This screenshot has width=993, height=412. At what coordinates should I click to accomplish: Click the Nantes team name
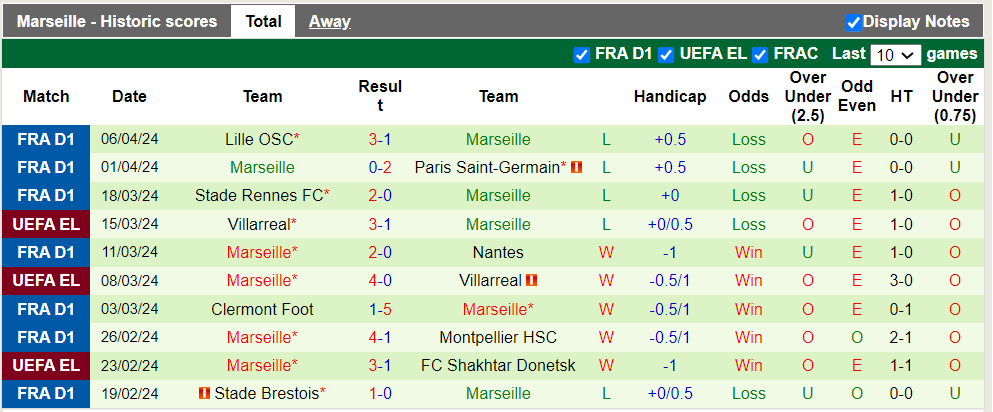[x=498, y=253]
